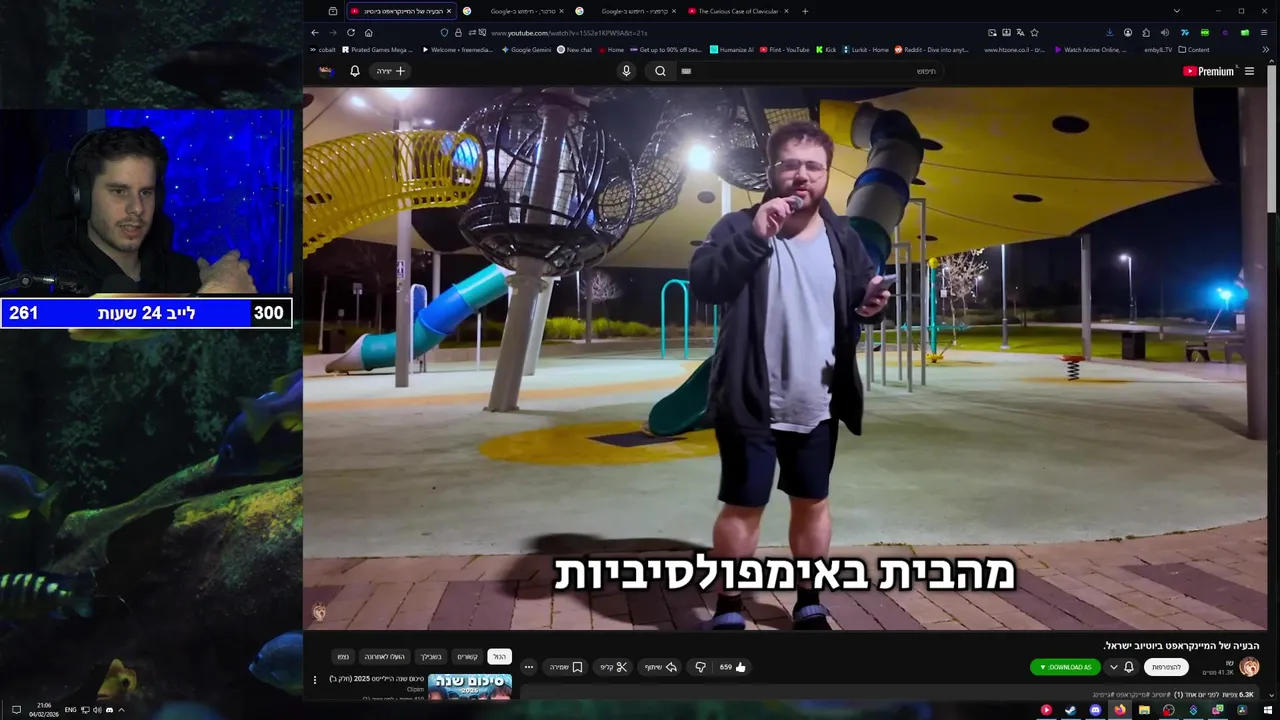This screenshot has height=720, width=1280.
Task: Open the New chat bookmark
Action: [x=575, y=49]
